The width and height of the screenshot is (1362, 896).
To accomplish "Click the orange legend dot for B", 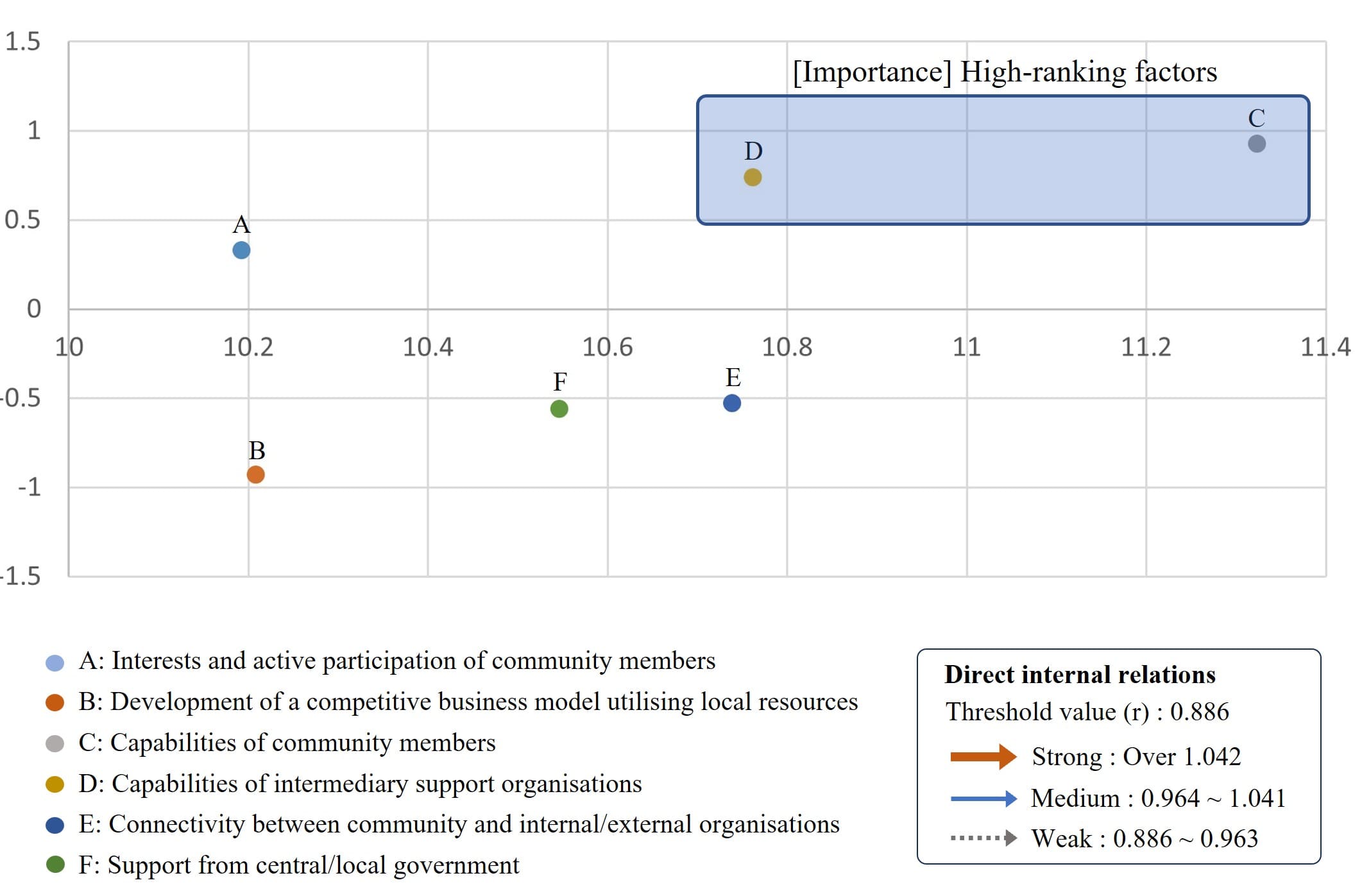I will pyautogui.click(x=55, y=703).
